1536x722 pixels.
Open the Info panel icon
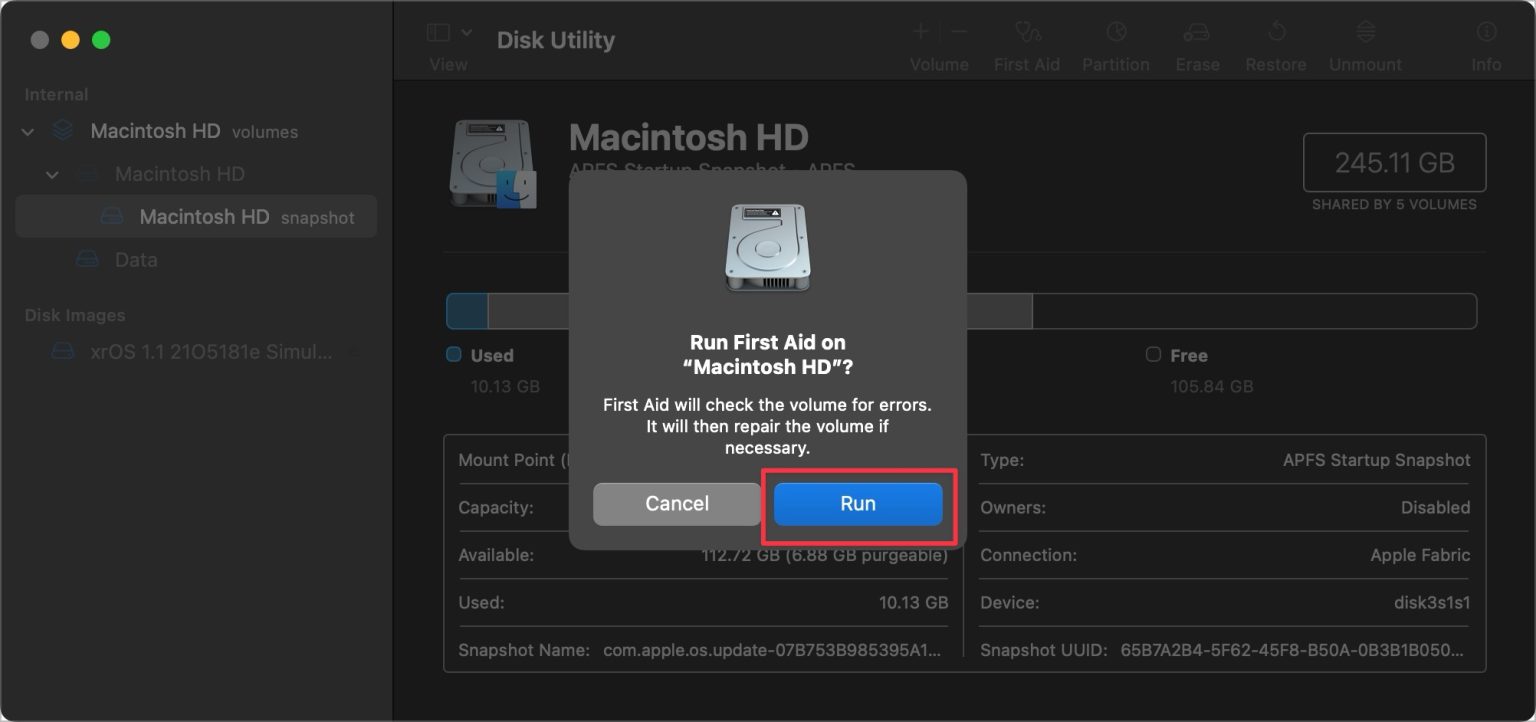pyautogui.click(x=1486, y=42)
